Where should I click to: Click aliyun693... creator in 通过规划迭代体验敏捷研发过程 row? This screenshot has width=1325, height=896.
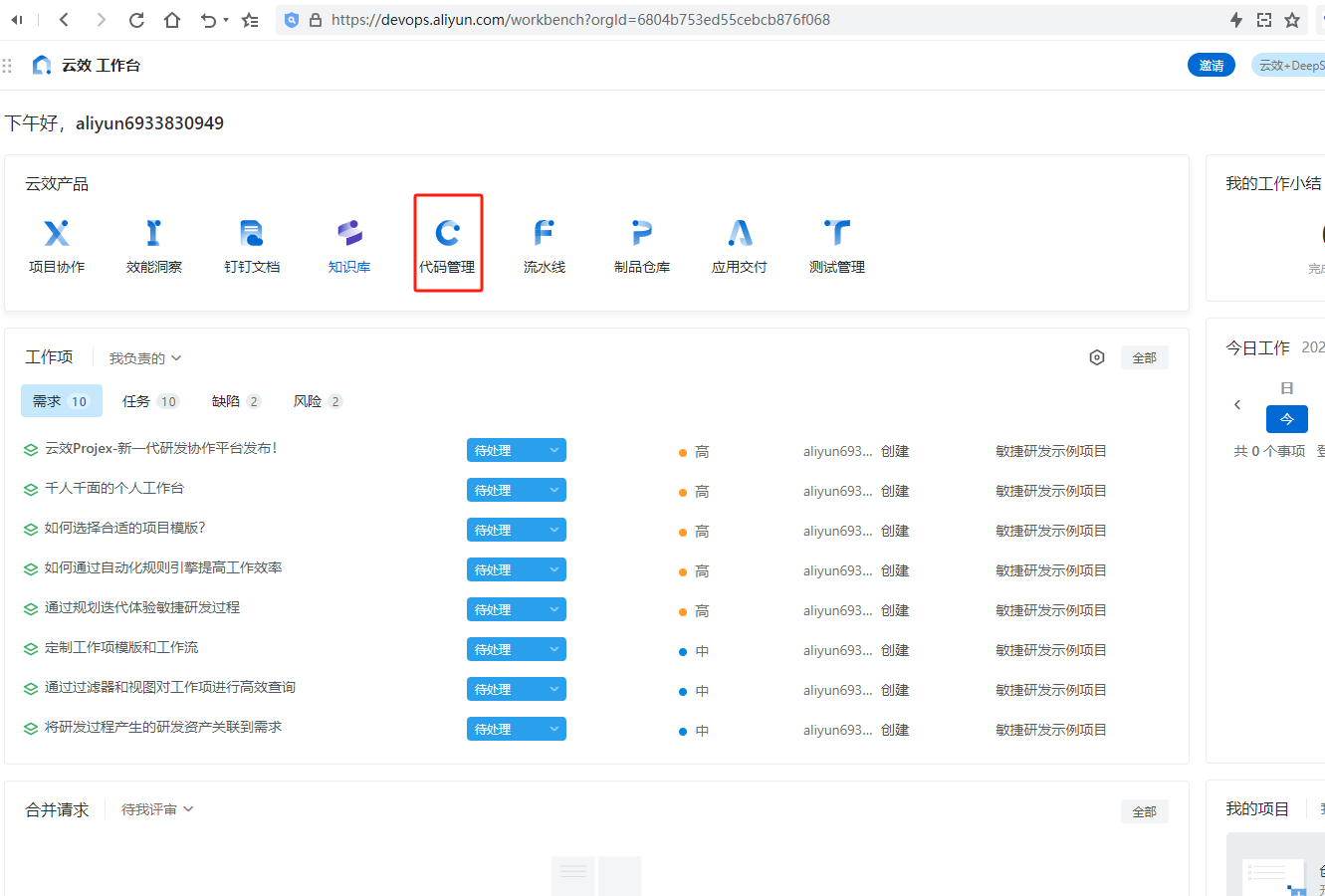tap(838, 610)
